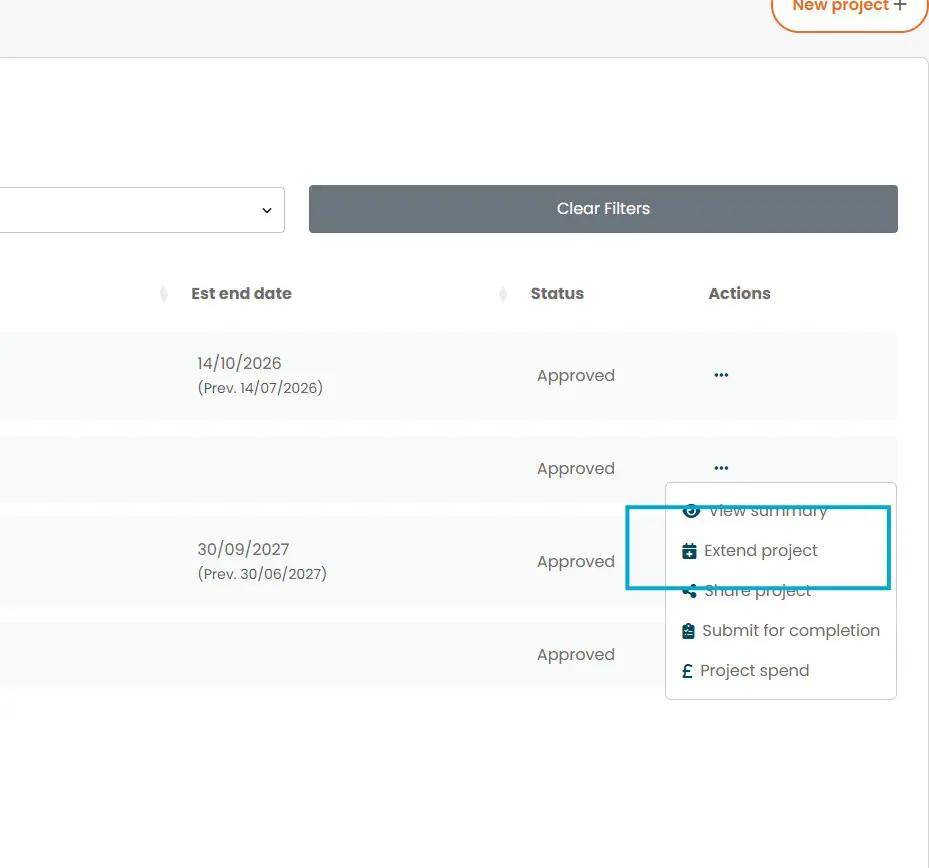929x868 pixels.
Task: Click the eye icon beside View summary
Action: tap(690, 510)
